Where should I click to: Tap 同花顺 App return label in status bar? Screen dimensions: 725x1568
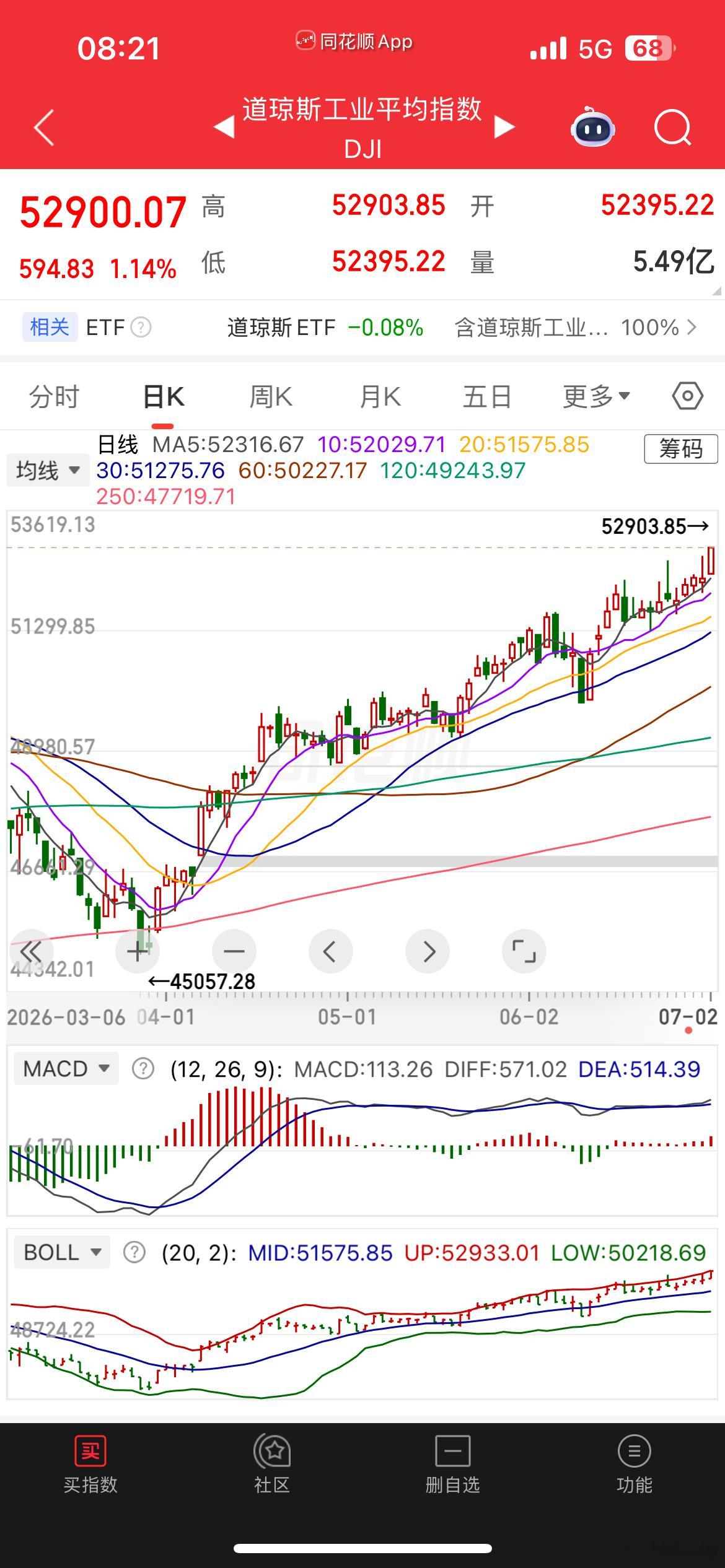(x=354, y=41)
